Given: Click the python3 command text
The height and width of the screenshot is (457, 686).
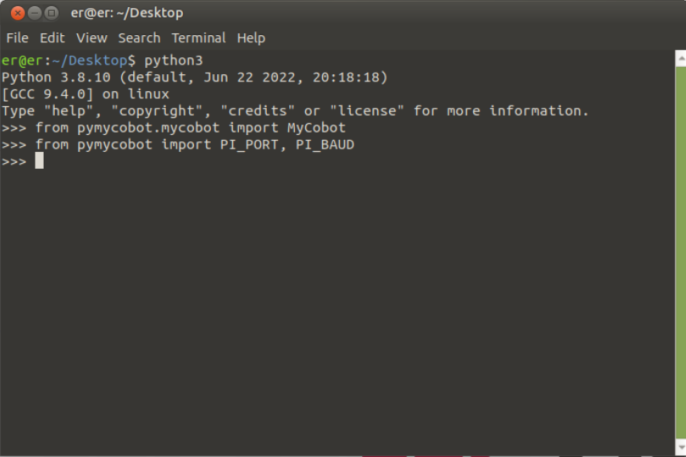Looking at the screenshot, I should coord(173,61).
